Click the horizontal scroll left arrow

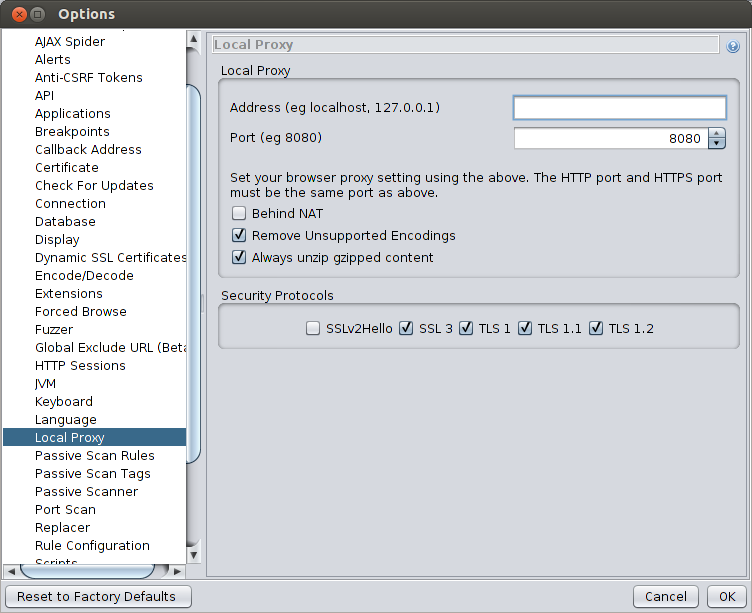tap(12, 571)
